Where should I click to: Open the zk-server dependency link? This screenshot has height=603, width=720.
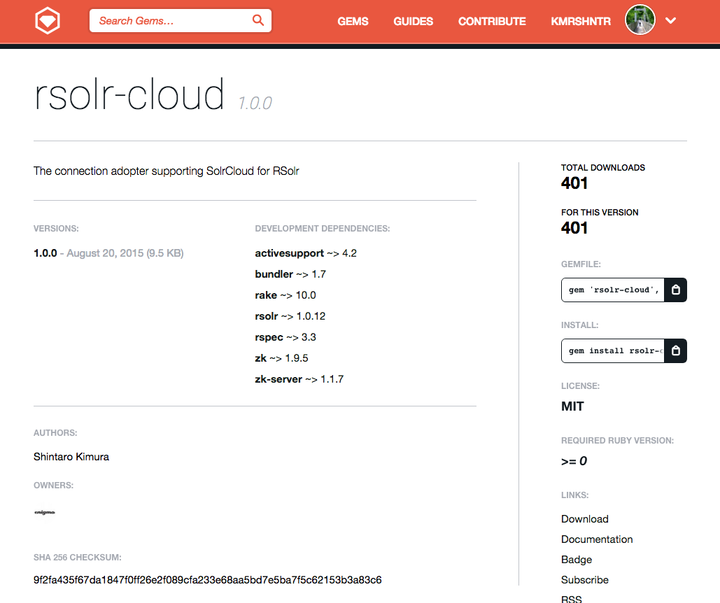pos(278,379)
